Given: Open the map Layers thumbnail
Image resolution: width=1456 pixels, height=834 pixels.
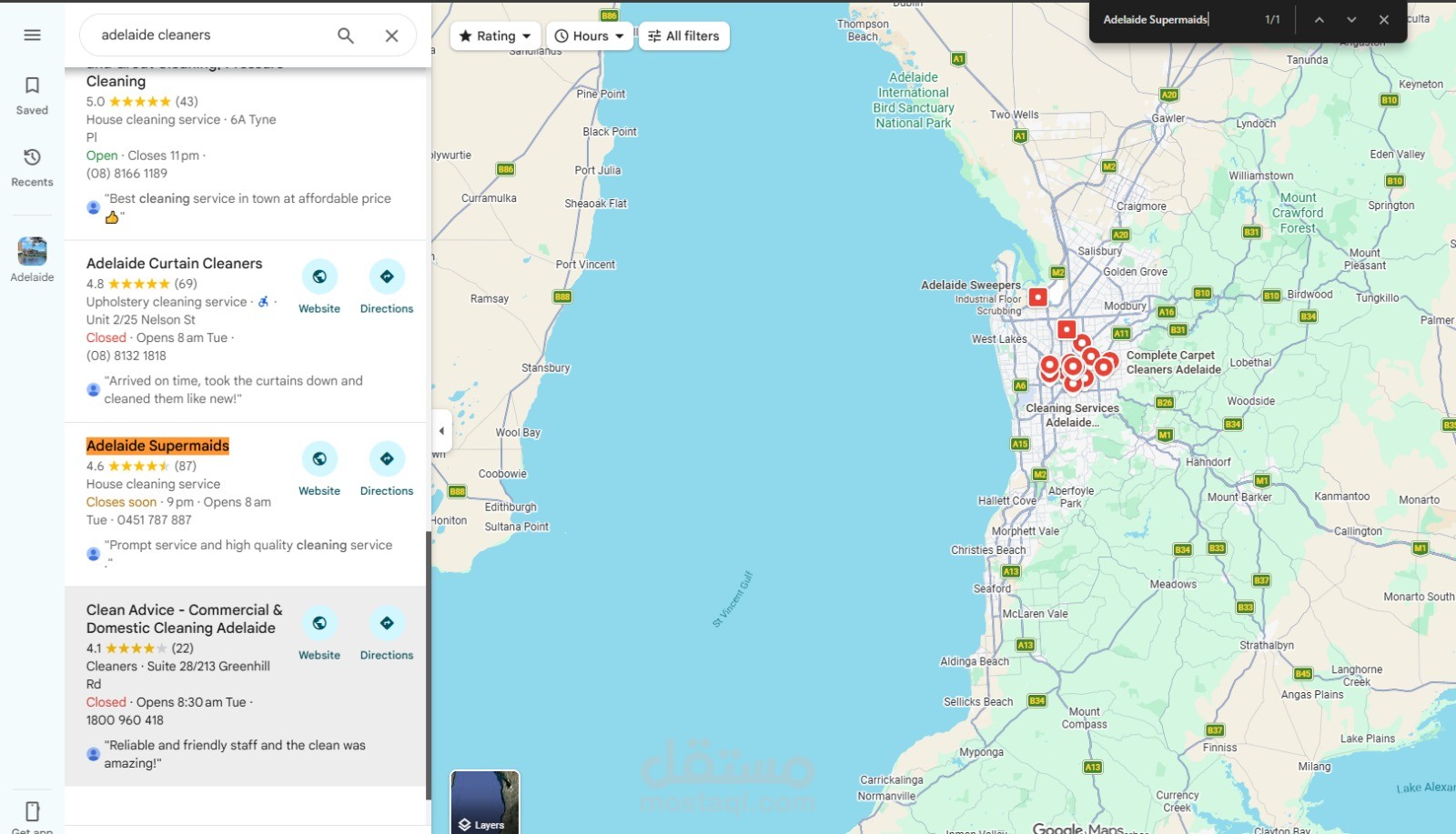Looking at the screenshot, I should tap(485, 802).
